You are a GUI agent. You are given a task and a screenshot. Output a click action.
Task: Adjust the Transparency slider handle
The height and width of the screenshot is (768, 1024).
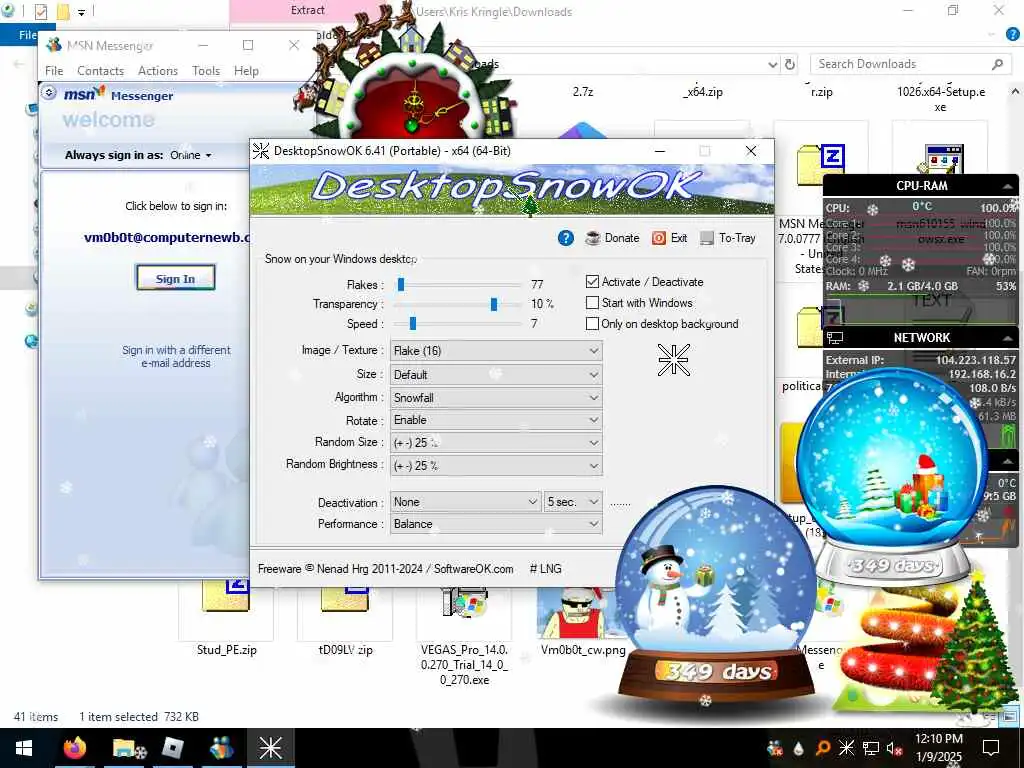tap(494, 304)
